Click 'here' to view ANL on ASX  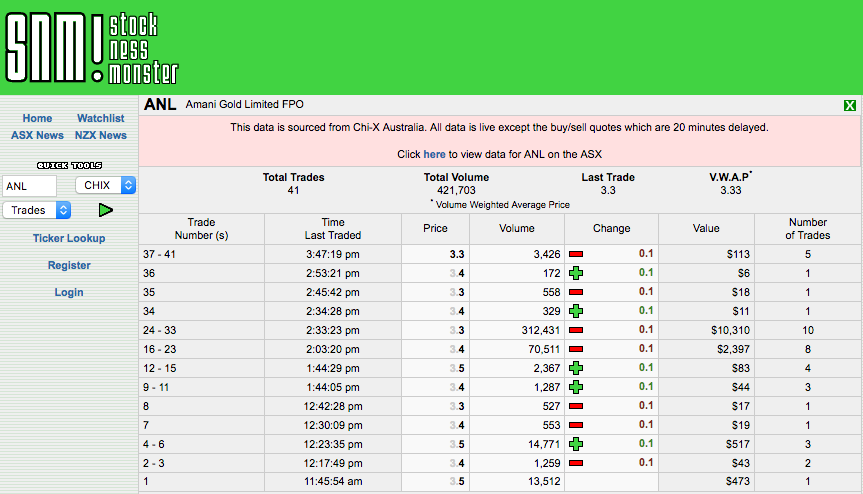pyautogui.click(x=434, y=155)
